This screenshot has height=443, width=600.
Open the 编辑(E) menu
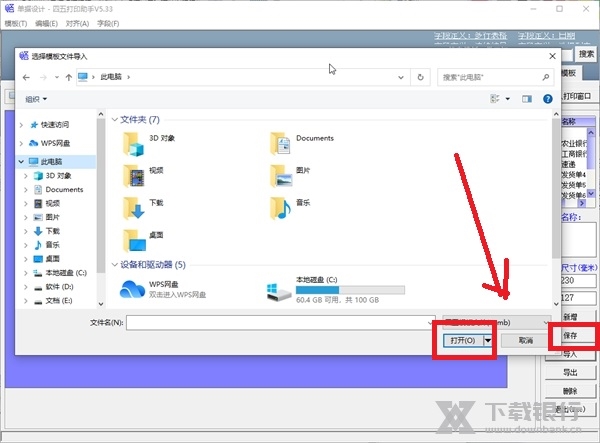[x=46, y=23]
